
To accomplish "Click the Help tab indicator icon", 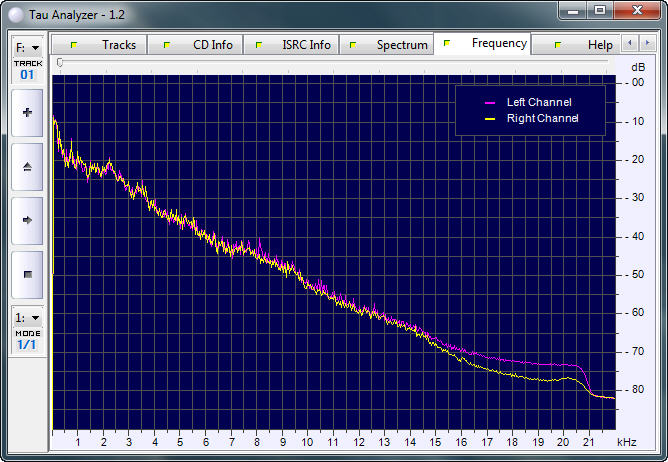I will click(x=558, y=45).
